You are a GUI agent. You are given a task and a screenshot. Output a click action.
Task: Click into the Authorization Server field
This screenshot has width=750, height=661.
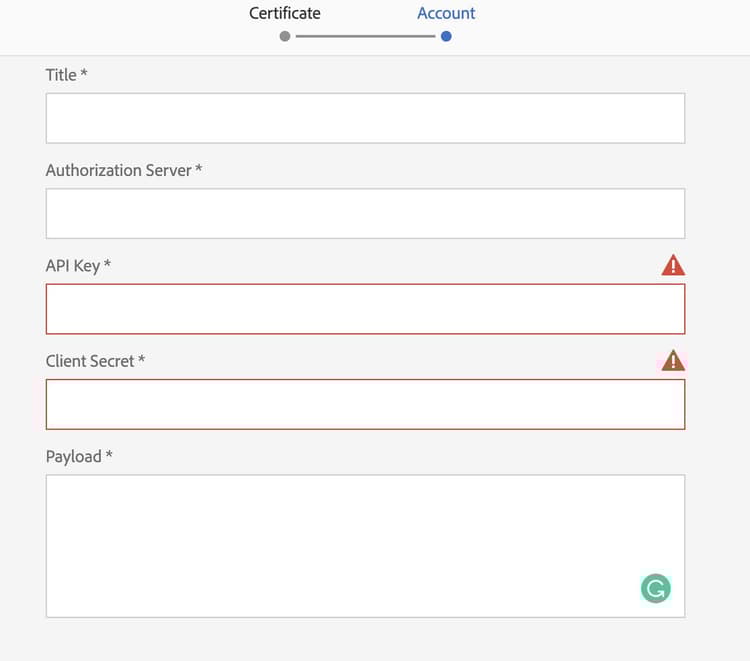pyautogui.click(x=365, y=213)
